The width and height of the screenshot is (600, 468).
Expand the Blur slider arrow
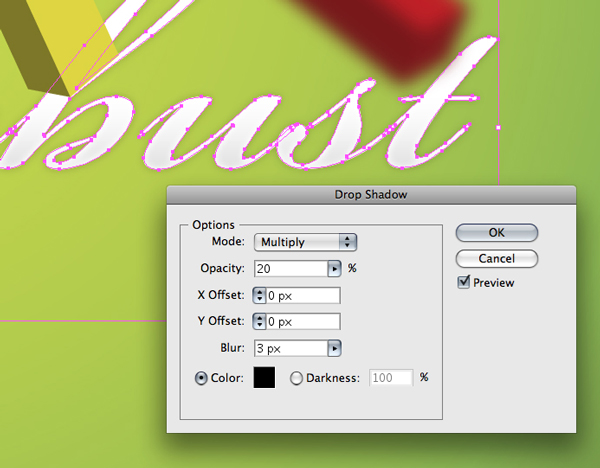[334, 348]
